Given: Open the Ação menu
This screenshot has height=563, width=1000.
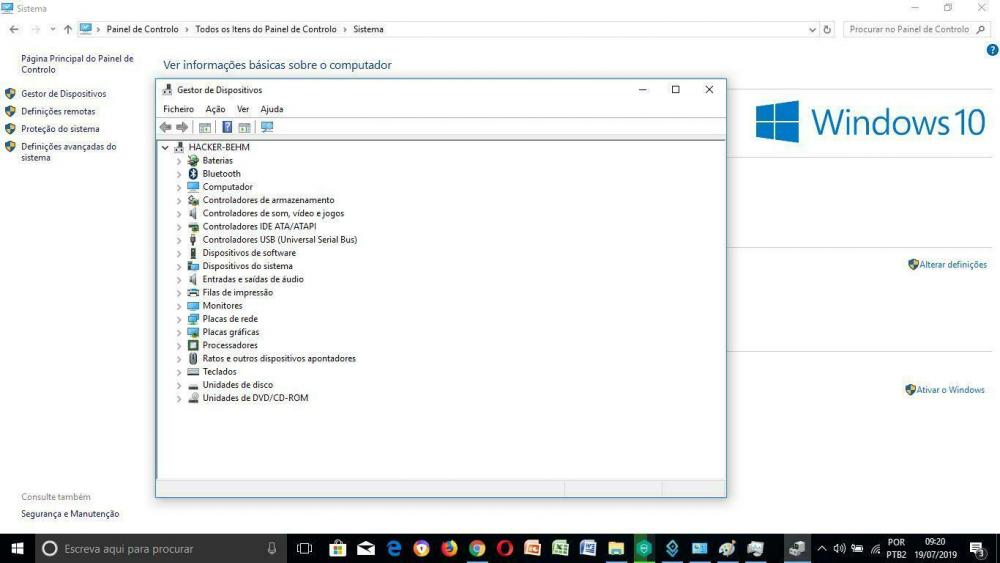Looking at the screenshot, I should pyautogui.click(x=215, y=109).
